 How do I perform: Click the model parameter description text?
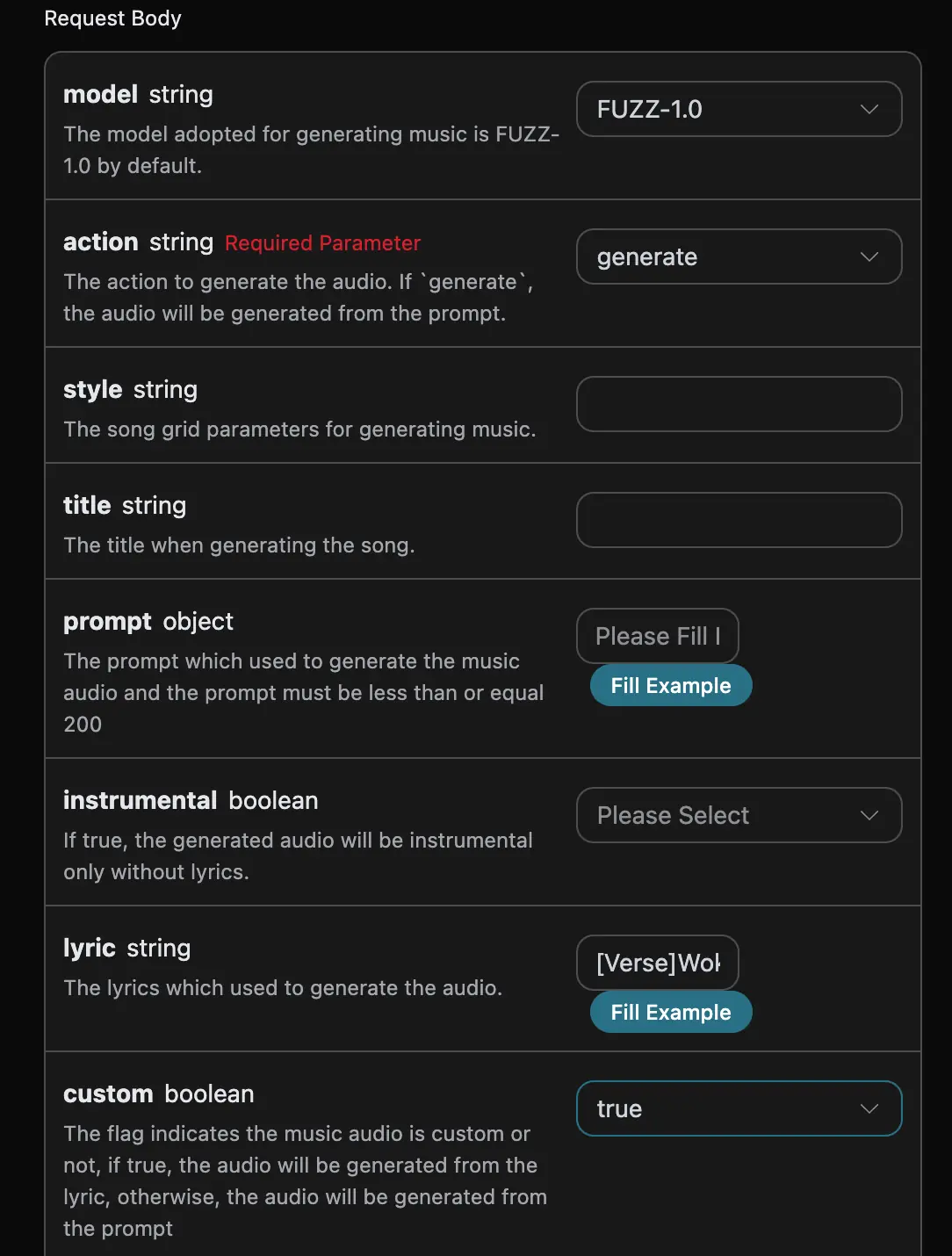coord(310,149)
